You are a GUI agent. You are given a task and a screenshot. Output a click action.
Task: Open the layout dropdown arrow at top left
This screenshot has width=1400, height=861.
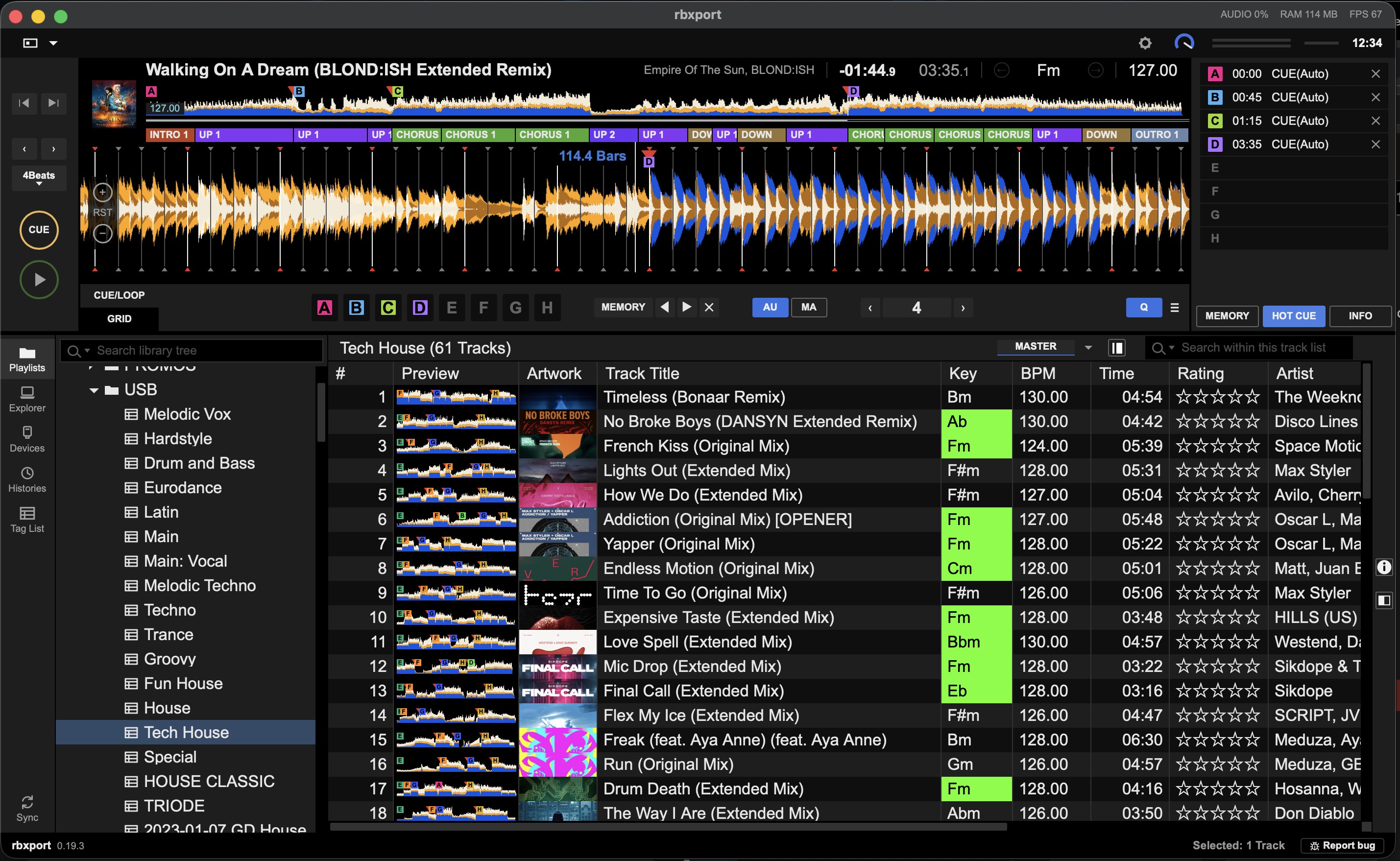click(x=53, y=43)
